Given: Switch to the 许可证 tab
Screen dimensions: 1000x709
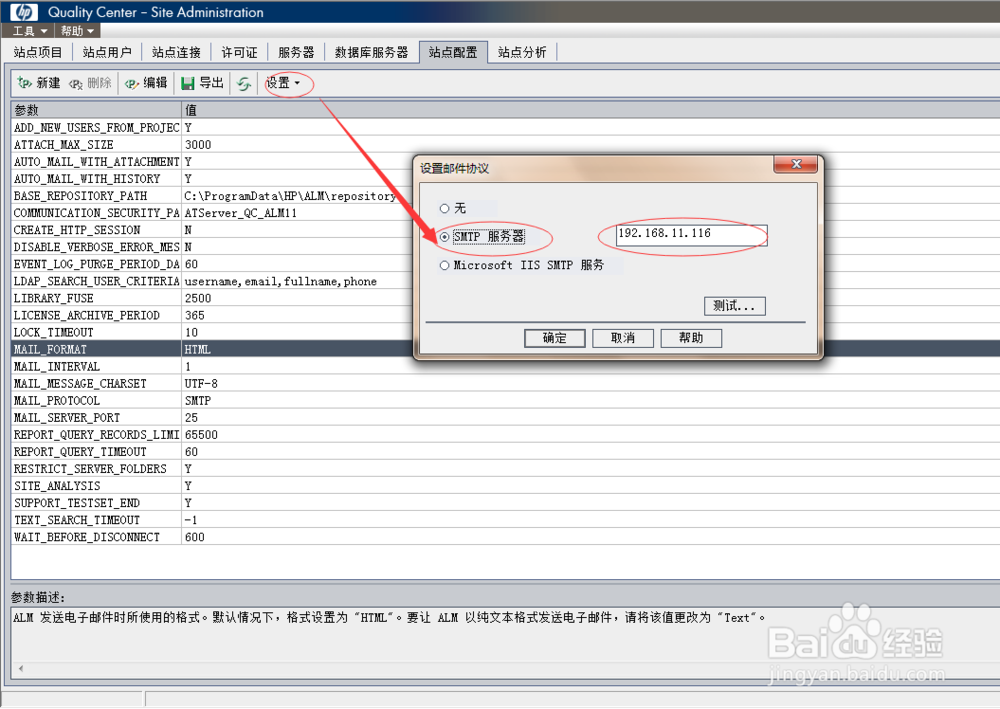Looking at the screenshot, I should [239, 52].
